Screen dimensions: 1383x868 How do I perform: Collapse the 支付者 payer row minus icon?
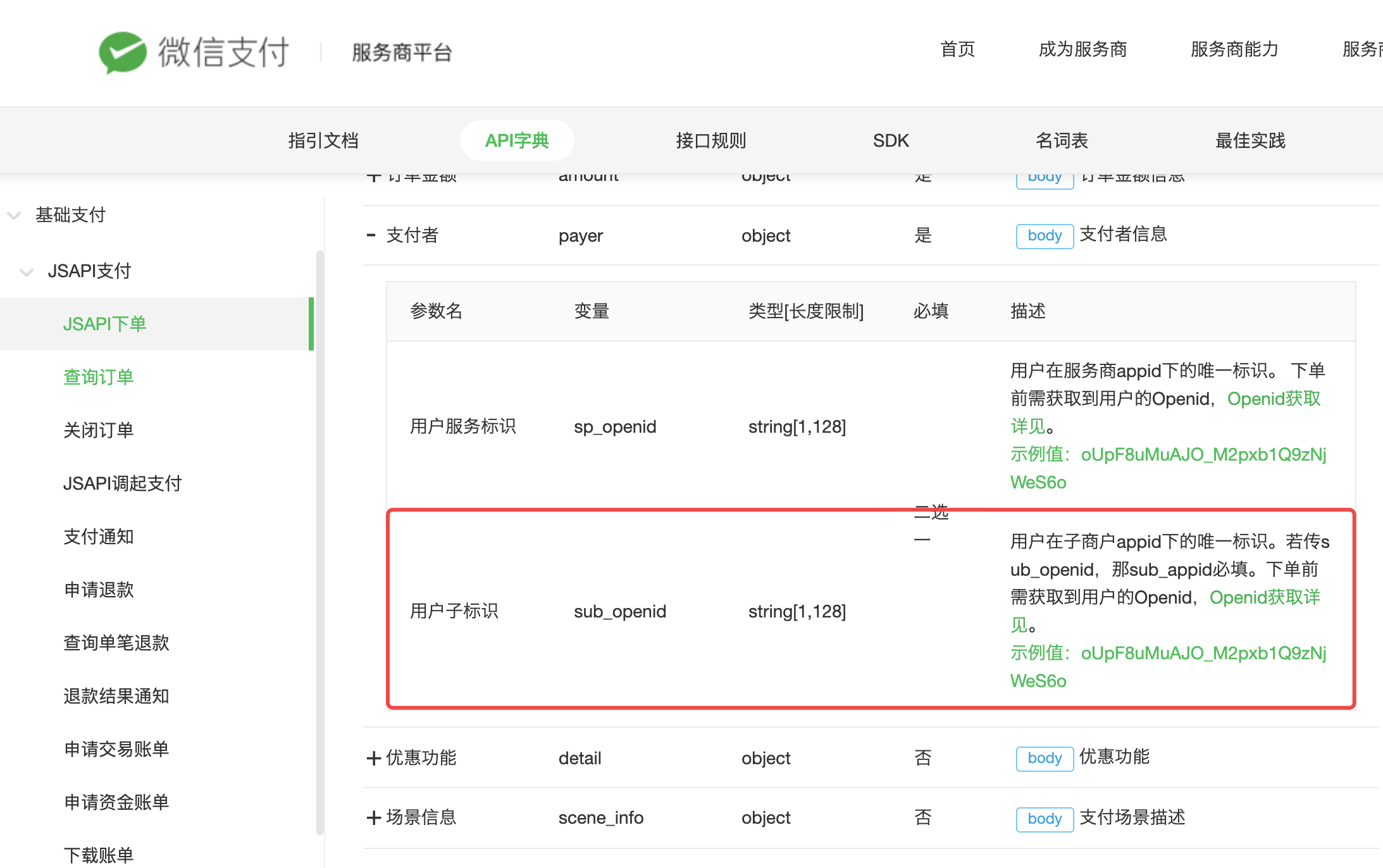pyautogui.click(x=371, y=235)
